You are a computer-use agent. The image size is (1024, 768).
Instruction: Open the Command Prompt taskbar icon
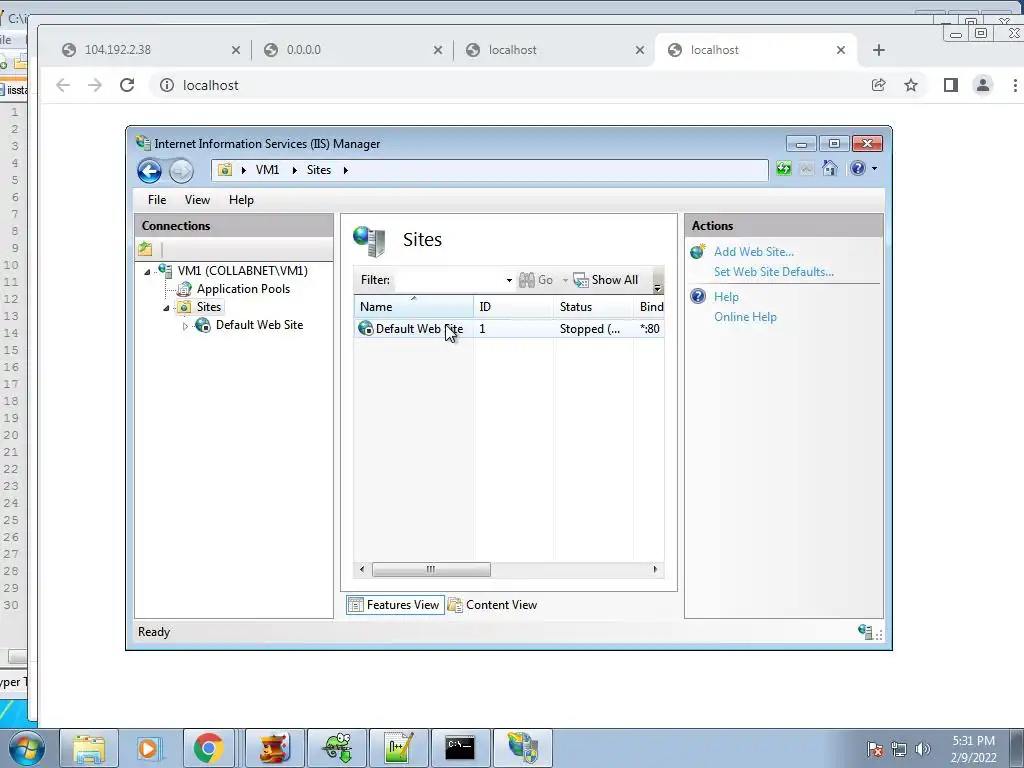(x=460, y=748)
